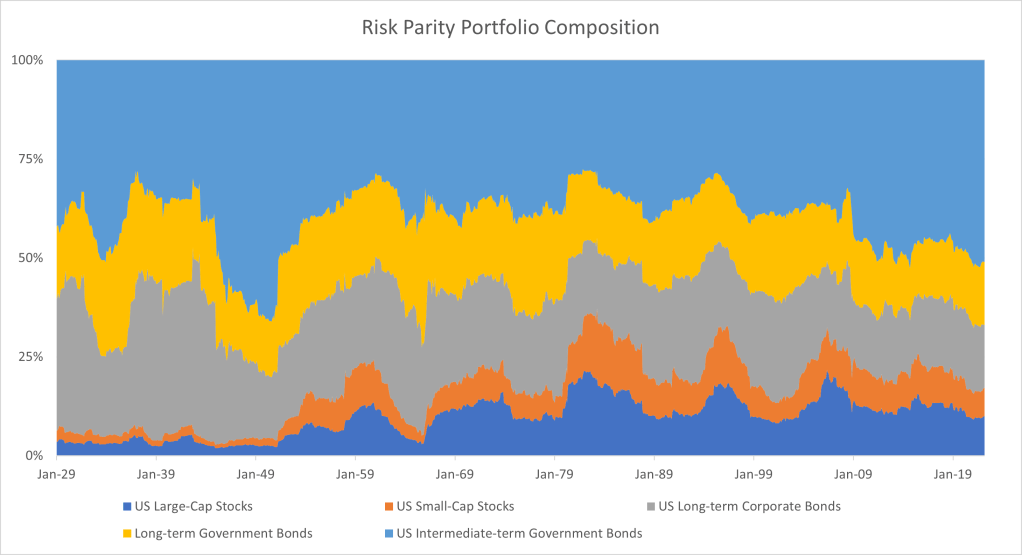Select the US Large-Cap Stocks legend swatch
Image resolution: width=1022 pixels, height=555 pixels.
pyautogui.click(x=125, y=506)
